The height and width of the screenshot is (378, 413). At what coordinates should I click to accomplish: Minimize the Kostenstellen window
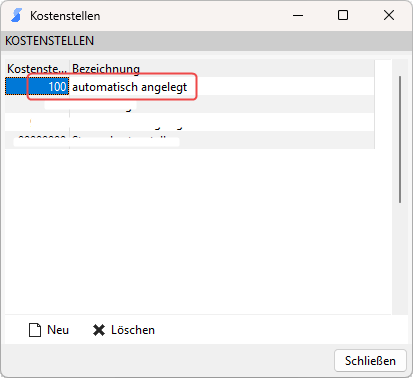[x=298, y=15]
